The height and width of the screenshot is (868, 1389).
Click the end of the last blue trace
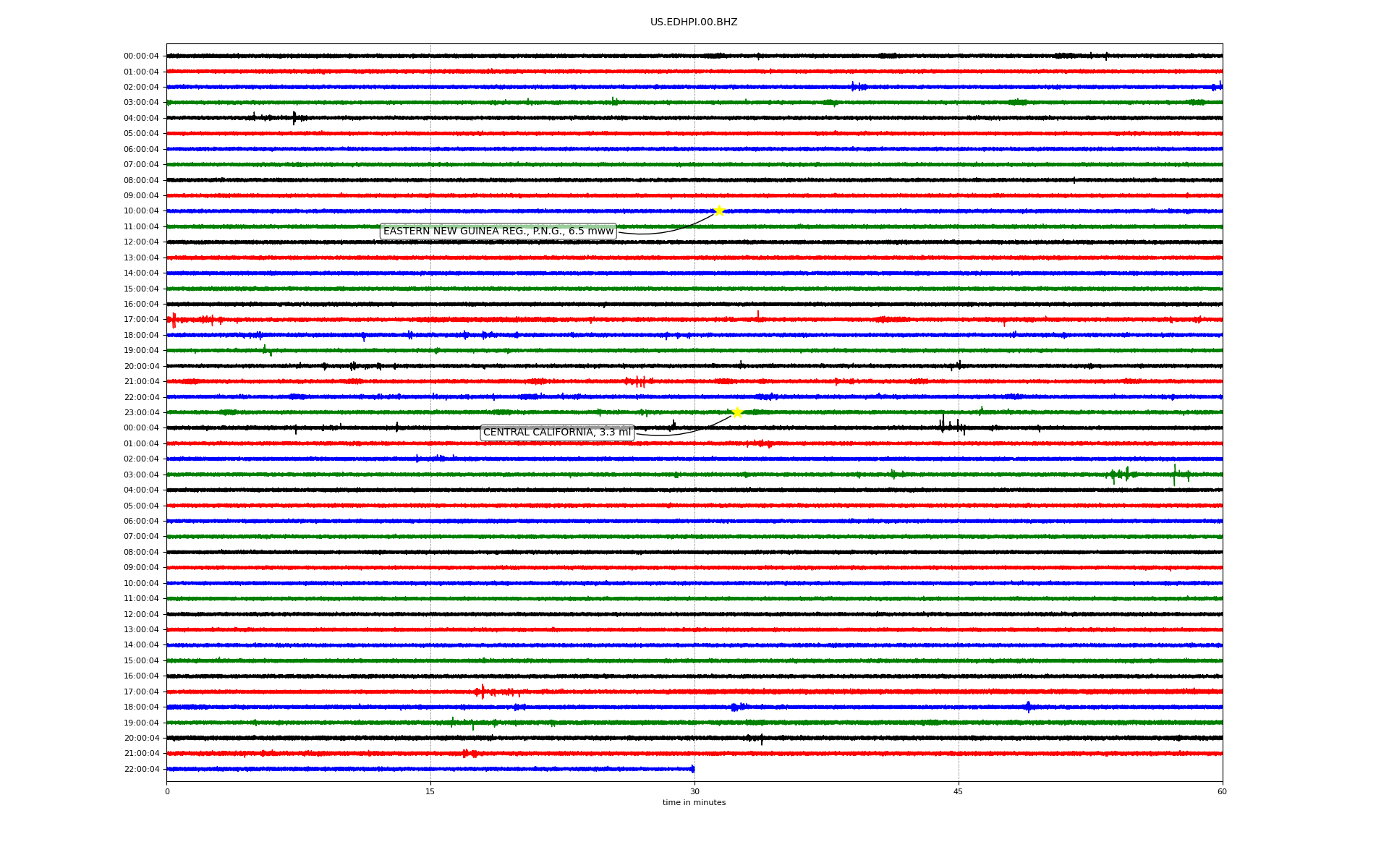pyautogui.click(x=692, y=769)
